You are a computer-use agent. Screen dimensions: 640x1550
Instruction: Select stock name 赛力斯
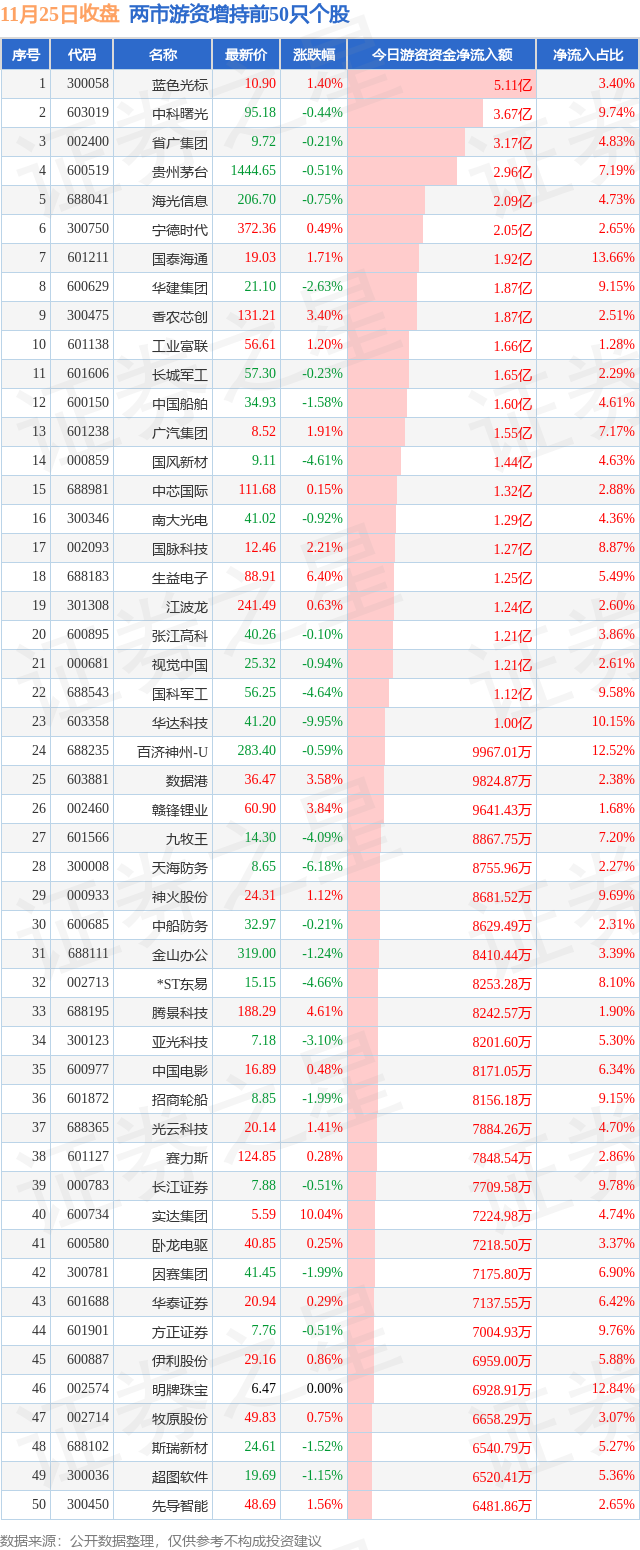click(x=187, y=1157)
